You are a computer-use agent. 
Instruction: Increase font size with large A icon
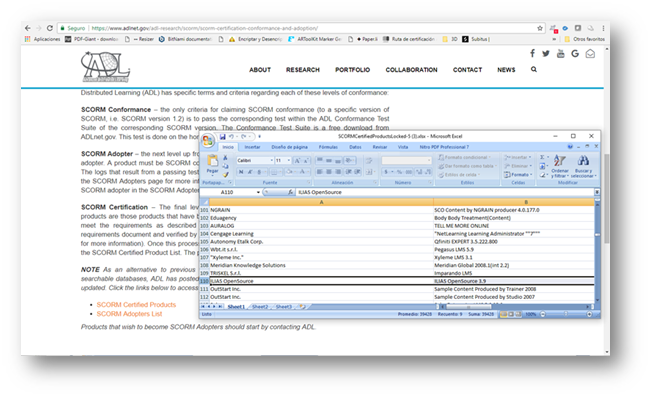coord(297,161)
